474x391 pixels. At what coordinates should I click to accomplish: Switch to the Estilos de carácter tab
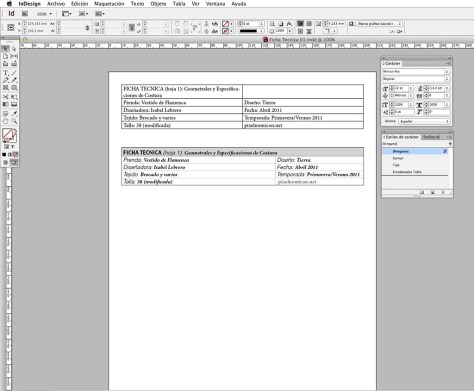tap(401, 137)
